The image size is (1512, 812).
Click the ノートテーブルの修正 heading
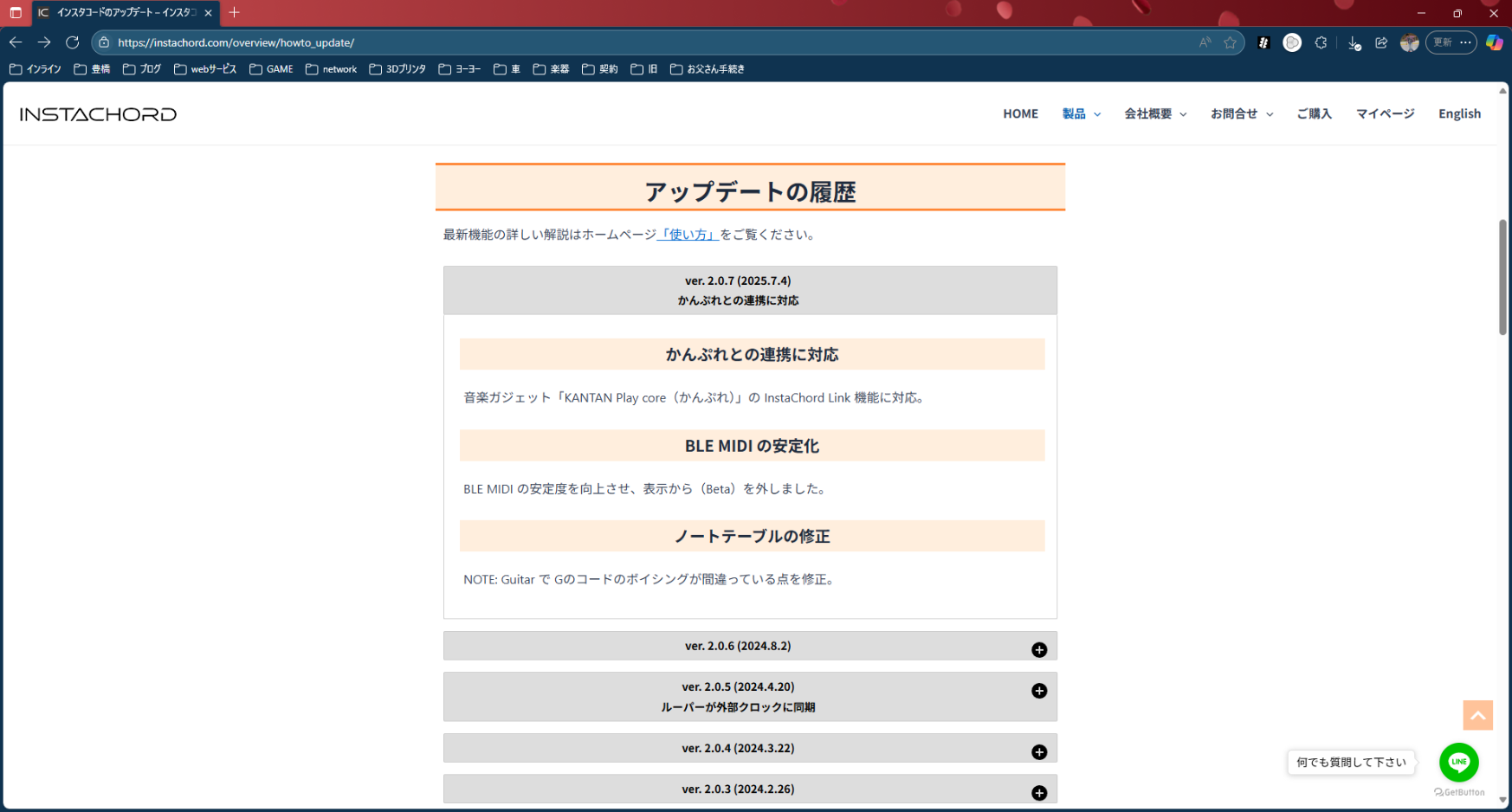(x=752, y=536)
